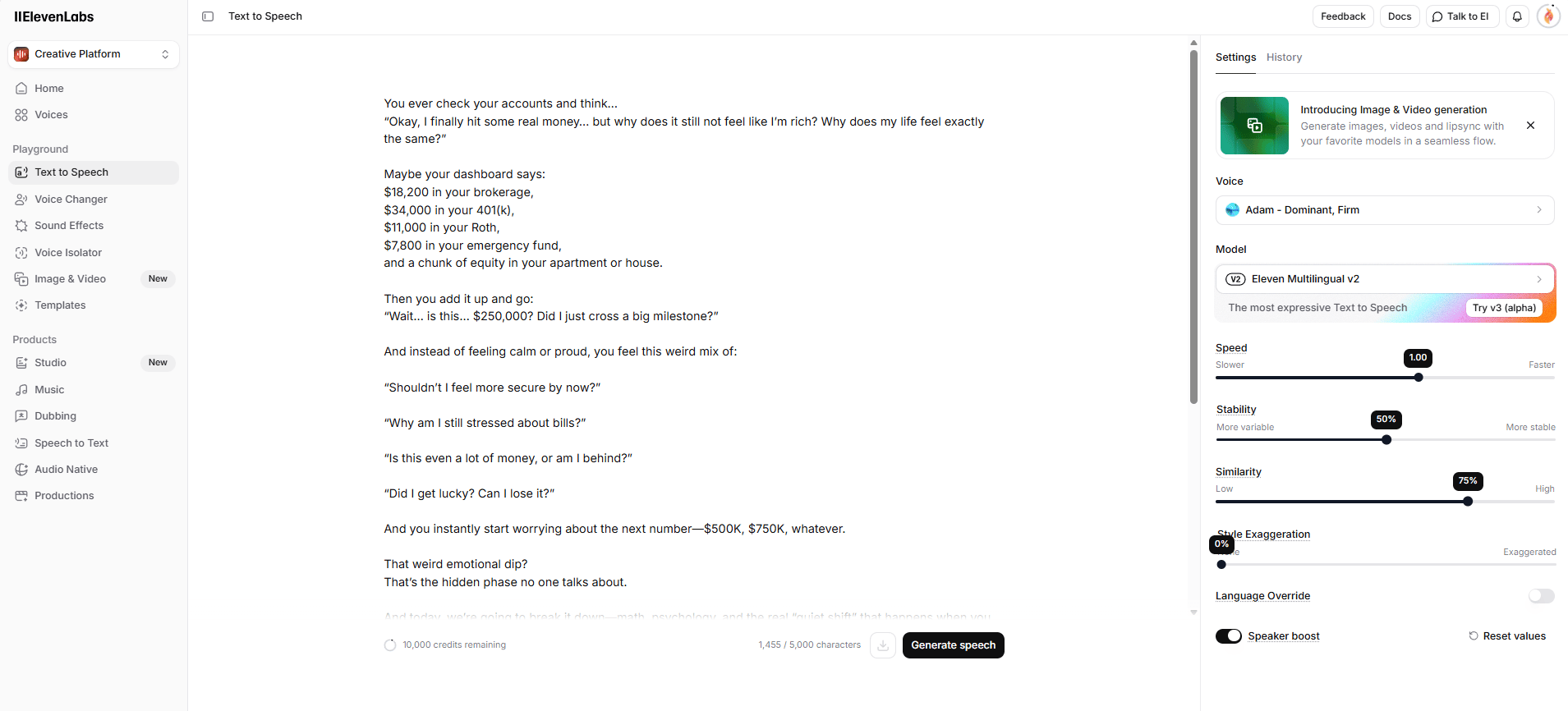Click the Generate speech button
This screenshot has width=1568, height=711.
pos(952,645)
